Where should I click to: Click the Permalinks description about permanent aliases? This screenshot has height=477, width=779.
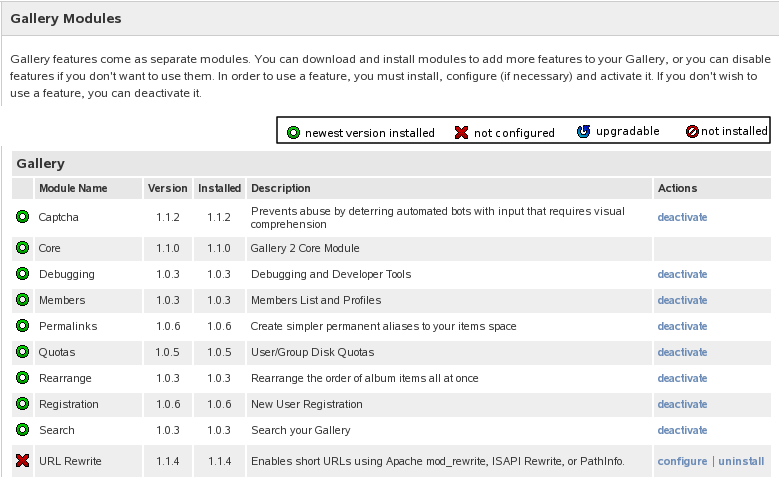(x=383, y=326)
